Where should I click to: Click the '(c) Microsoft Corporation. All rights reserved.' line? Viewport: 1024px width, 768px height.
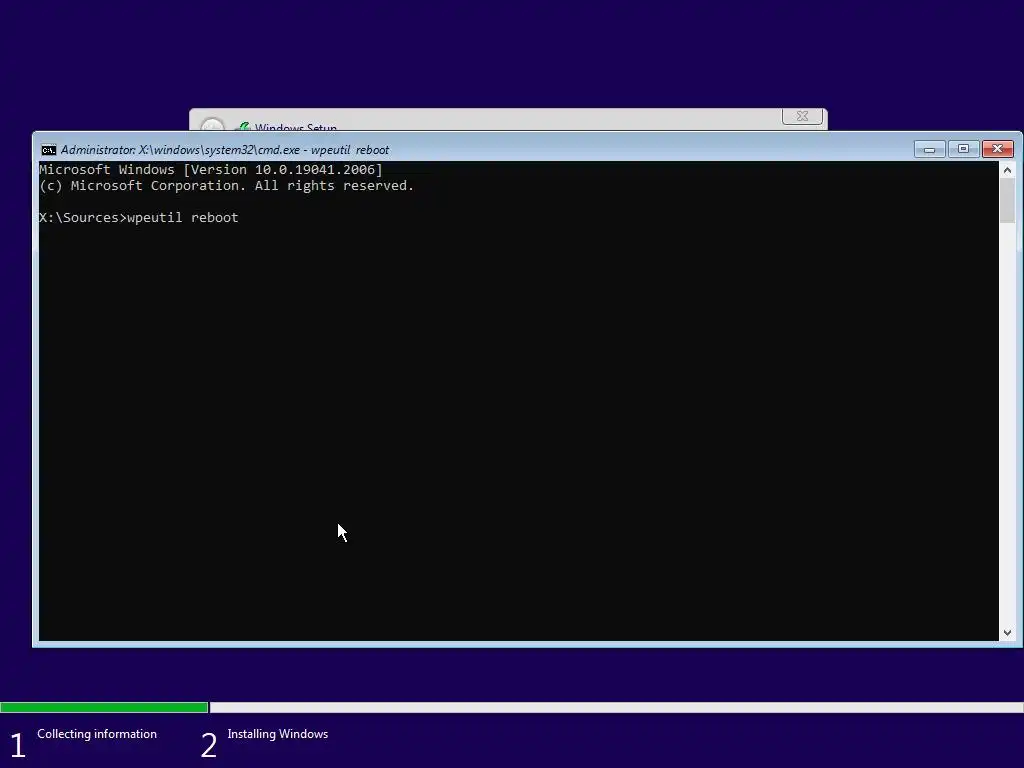coord(227,186)
